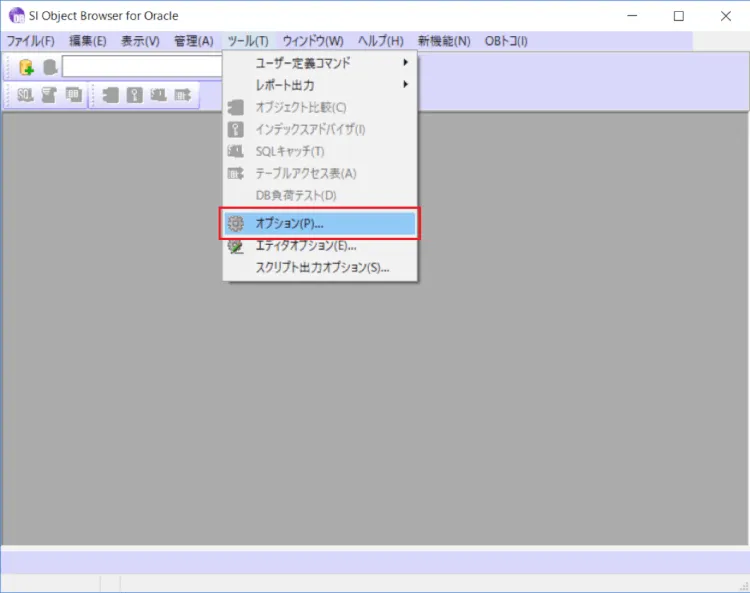
Task: Open the ヘルプ(H) menu
Action: click(x=381, y=41)
